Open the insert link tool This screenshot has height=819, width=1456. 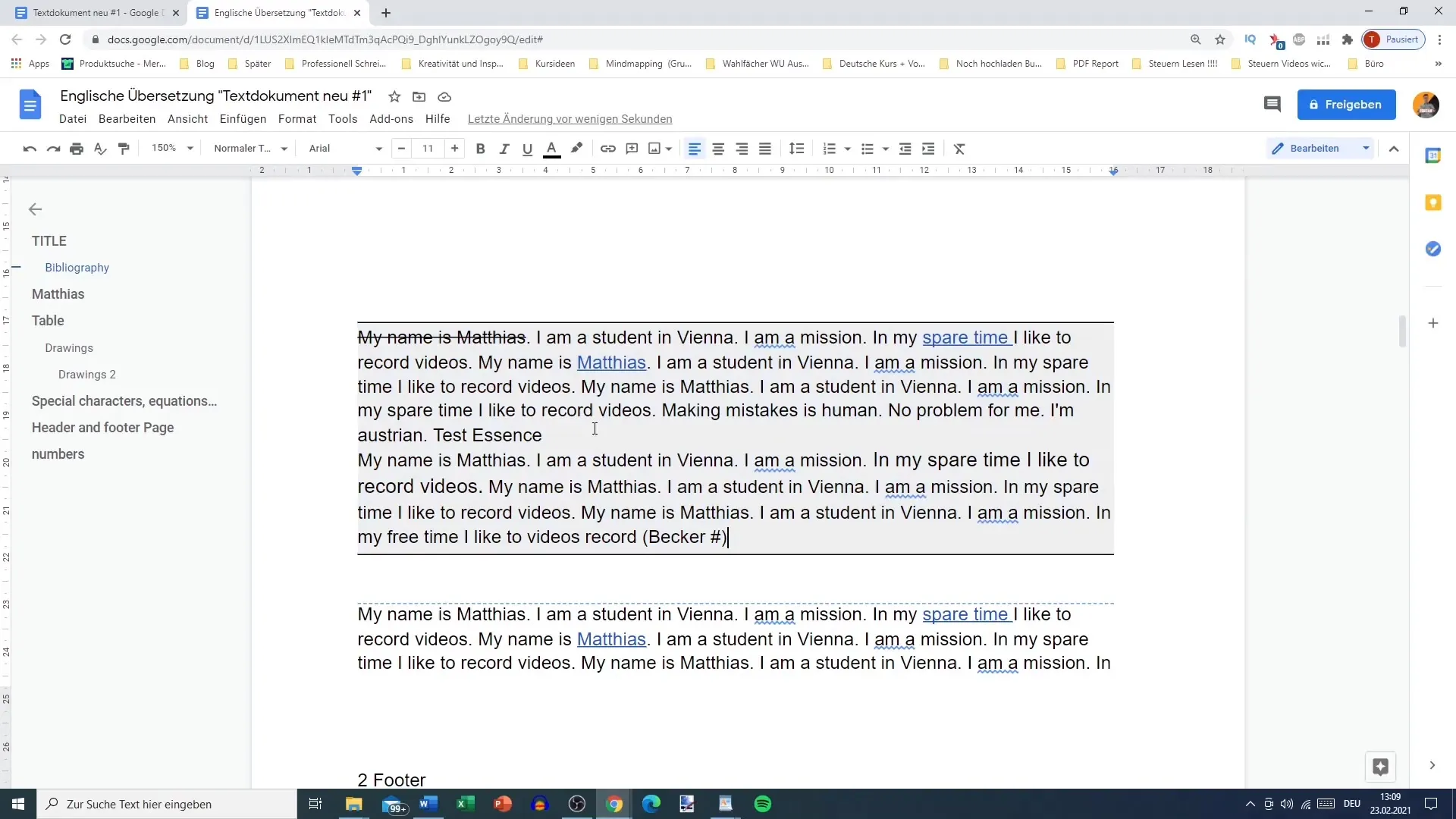607,149
